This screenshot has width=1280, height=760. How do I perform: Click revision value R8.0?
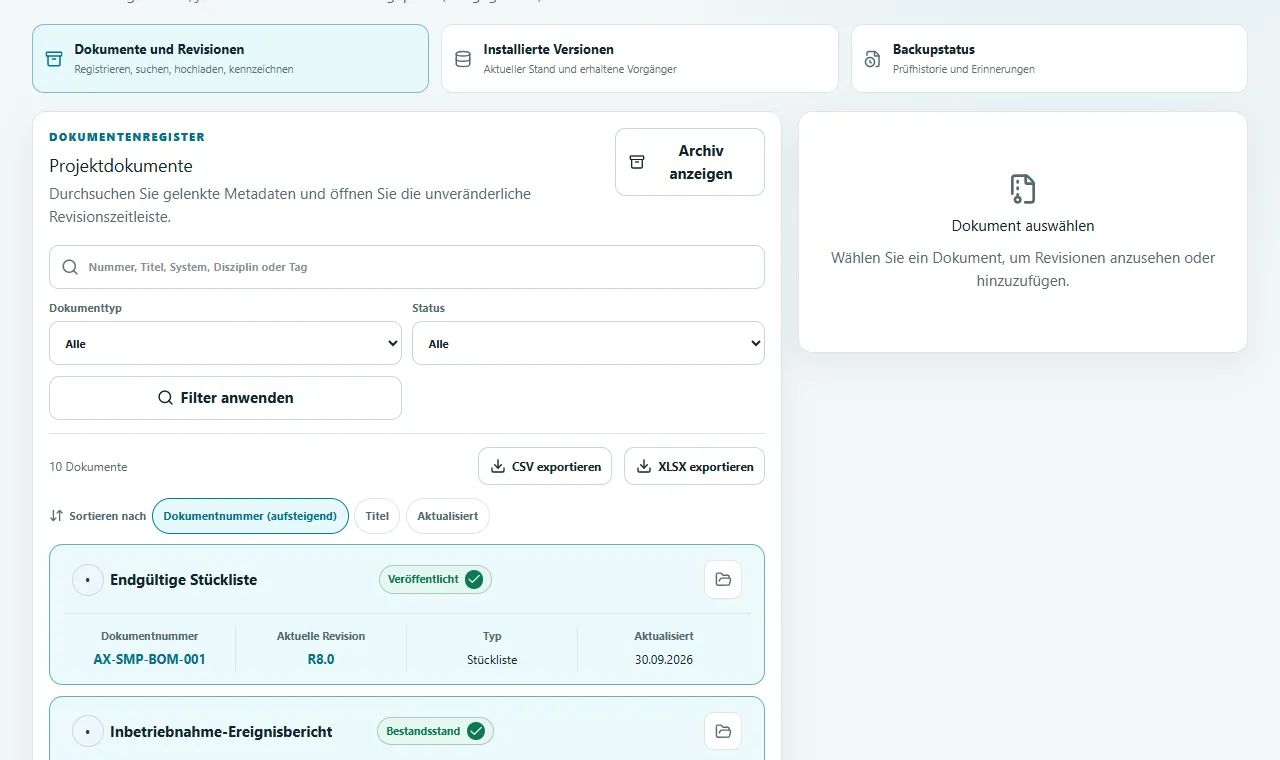(x=321, y=660)
